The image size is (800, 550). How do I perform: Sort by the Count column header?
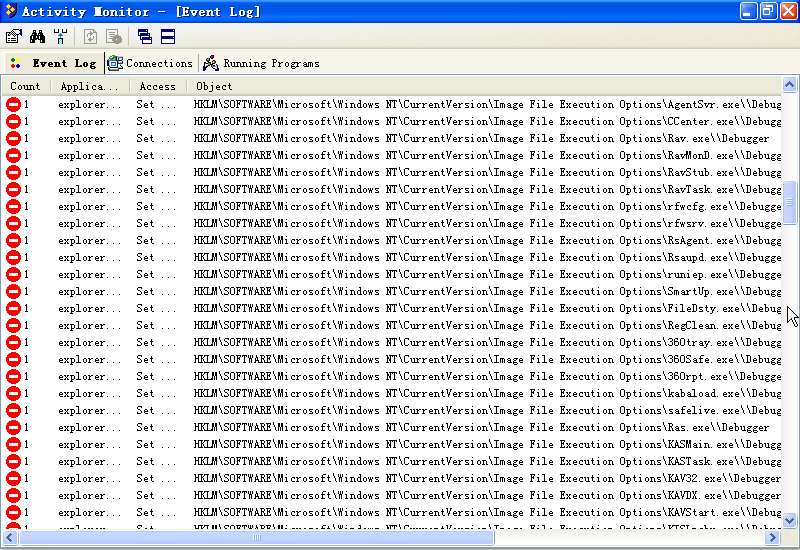(26, 86)
